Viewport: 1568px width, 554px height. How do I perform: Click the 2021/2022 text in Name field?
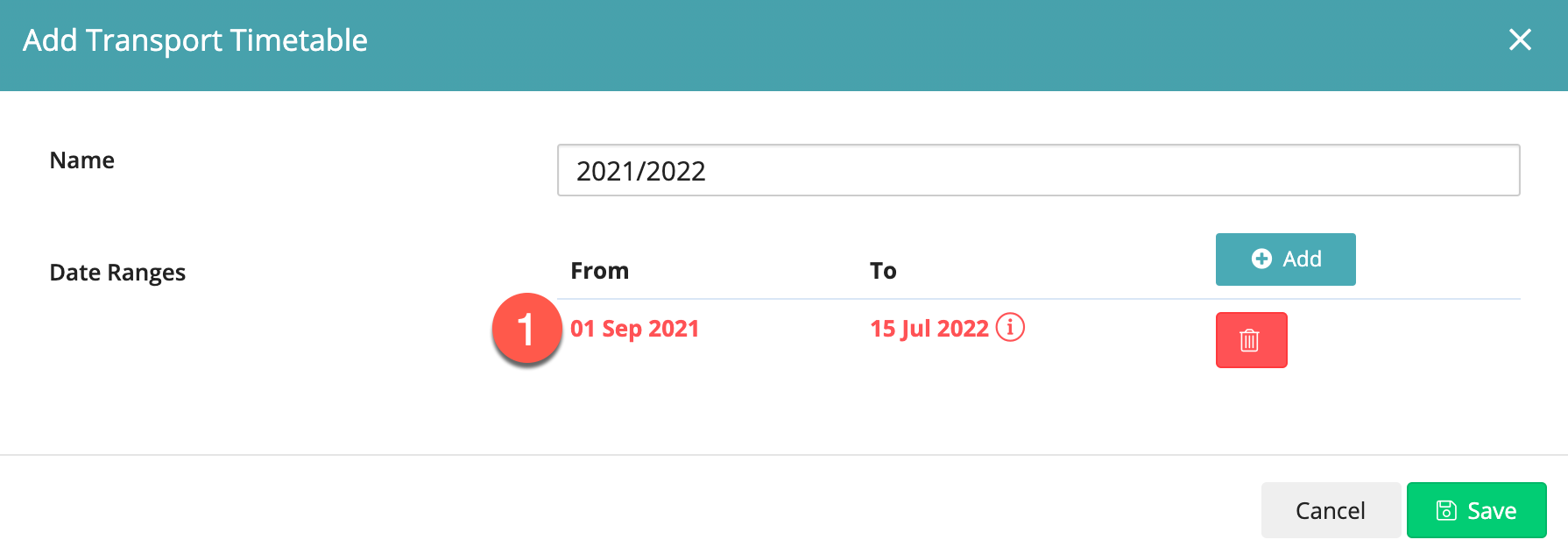pyautogui.click(x=640, y=171)
